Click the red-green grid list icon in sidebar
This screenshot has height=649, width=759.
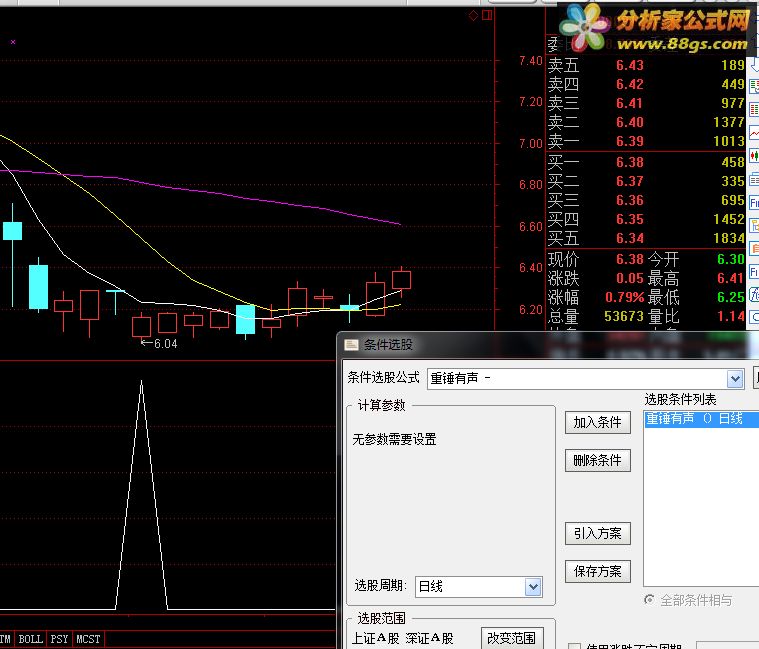(754, 109)
